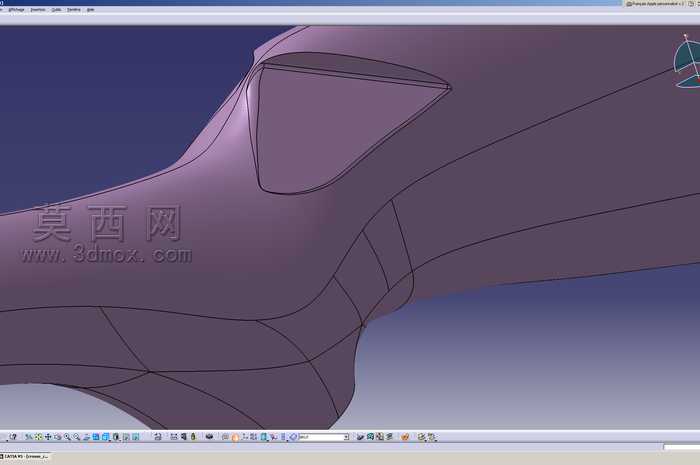Click the orange round icon in bottom toolbar
The height and width of the screenshot is (465, 700).
click(x=405, y=437)
